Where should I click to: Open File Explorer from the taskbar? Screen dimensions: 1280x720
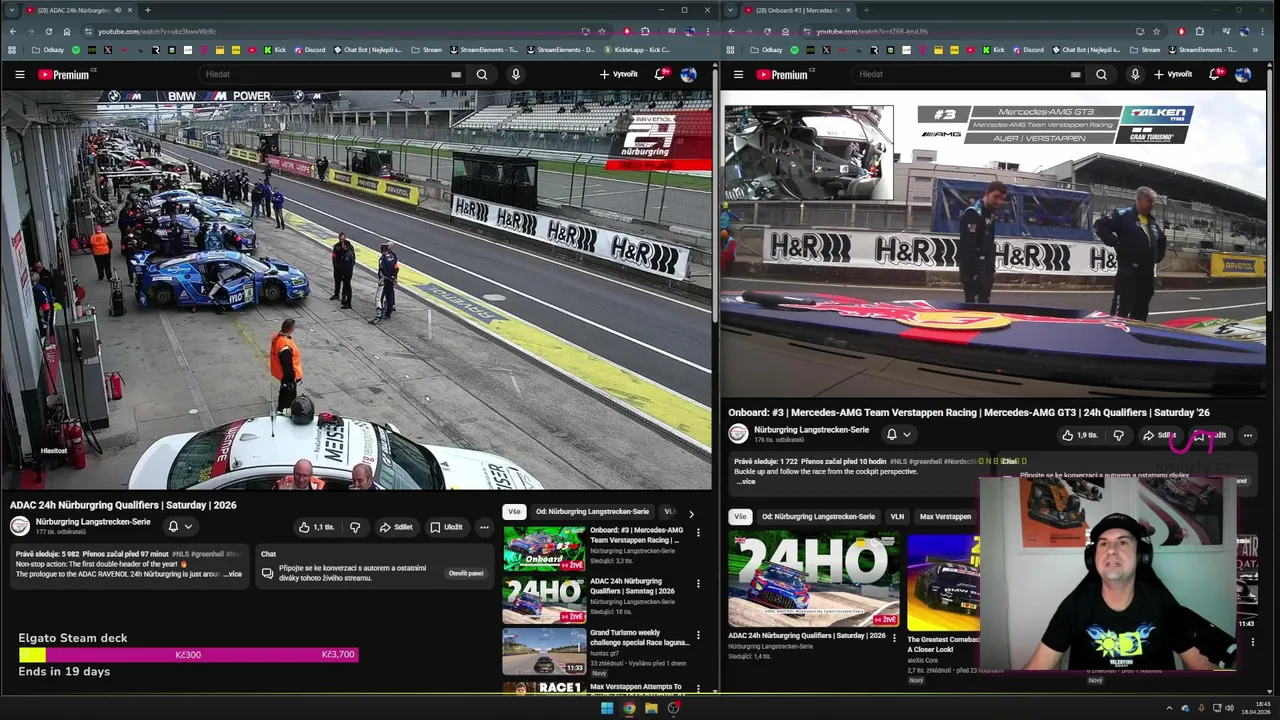pos(651,708)
